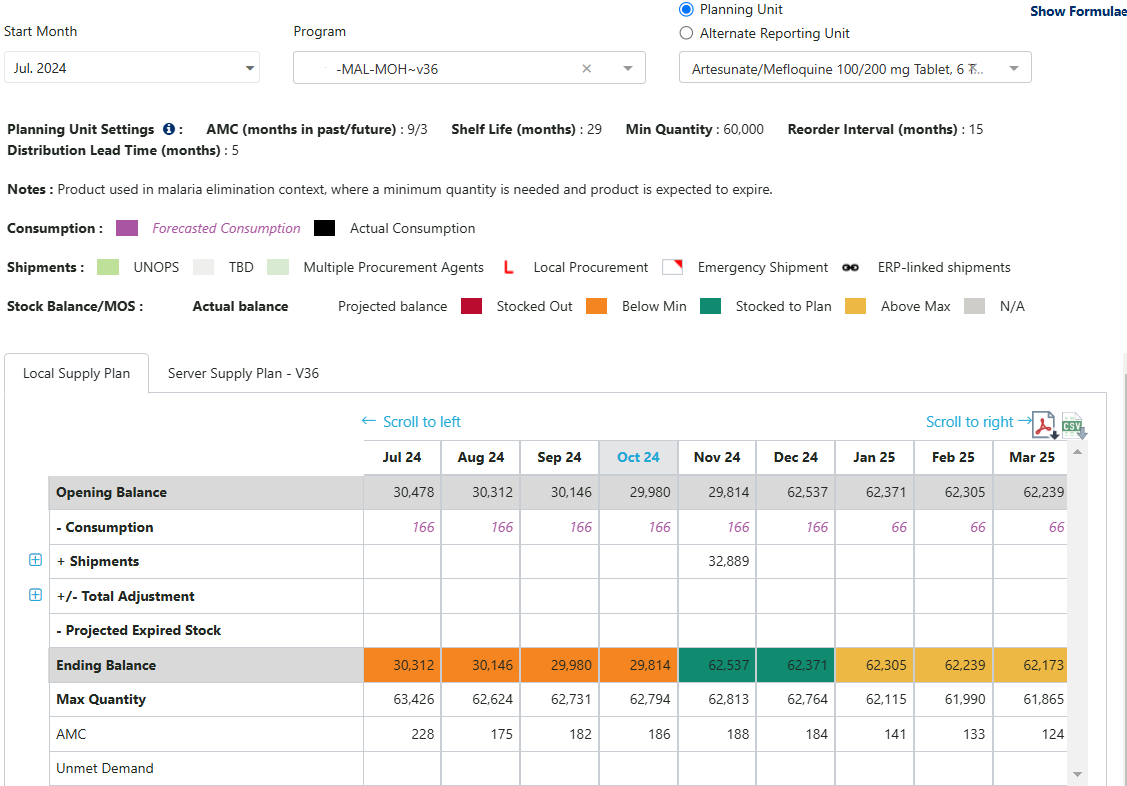Click Sep 24 column header
The image size is (1127, 786).
(x=559, y=457)
